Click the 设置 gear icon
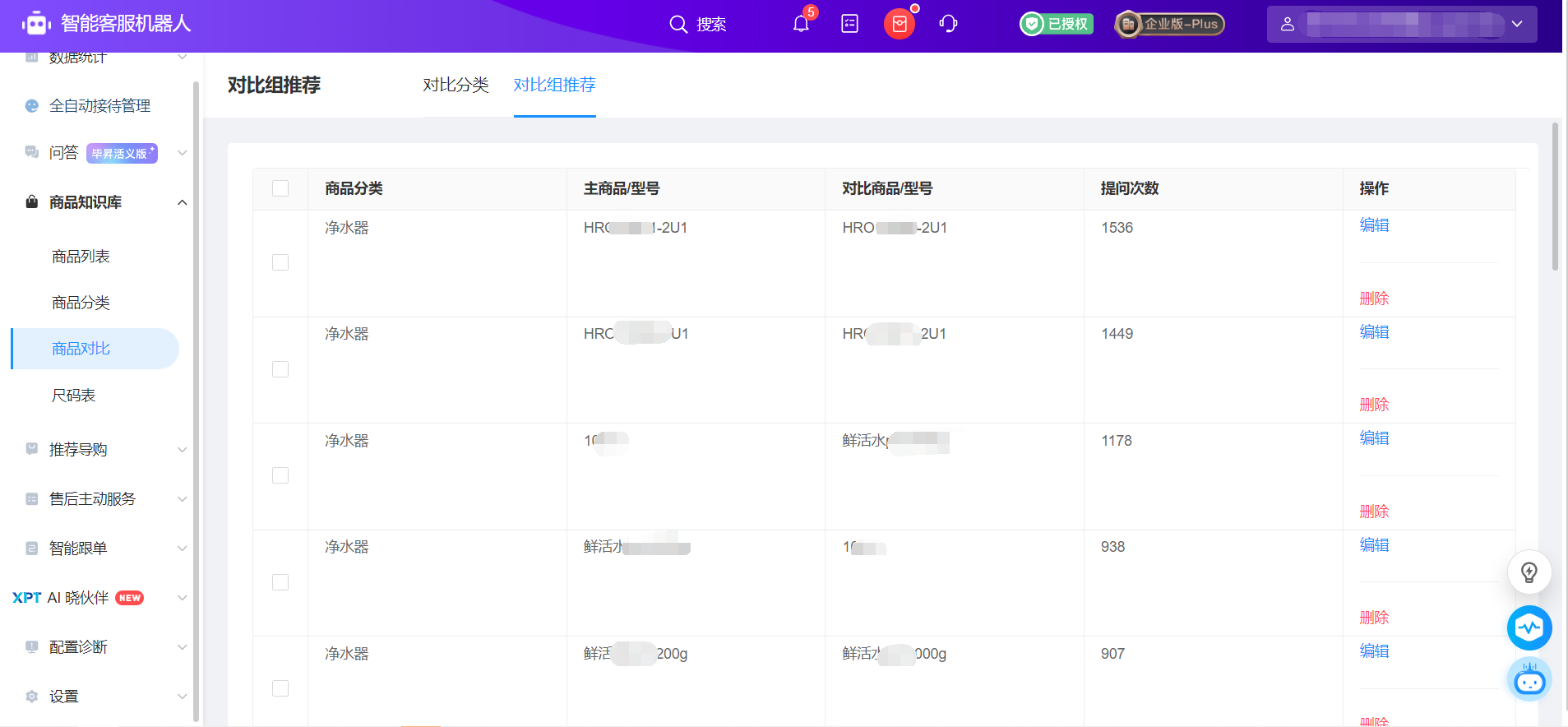 pos(32,696)
